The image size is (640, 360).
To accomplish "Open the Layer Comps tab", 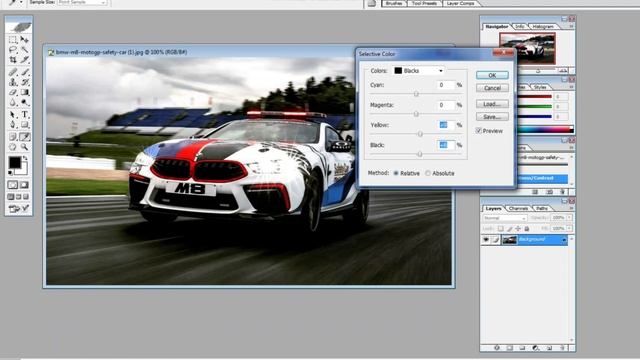I will tap(460, 3).
